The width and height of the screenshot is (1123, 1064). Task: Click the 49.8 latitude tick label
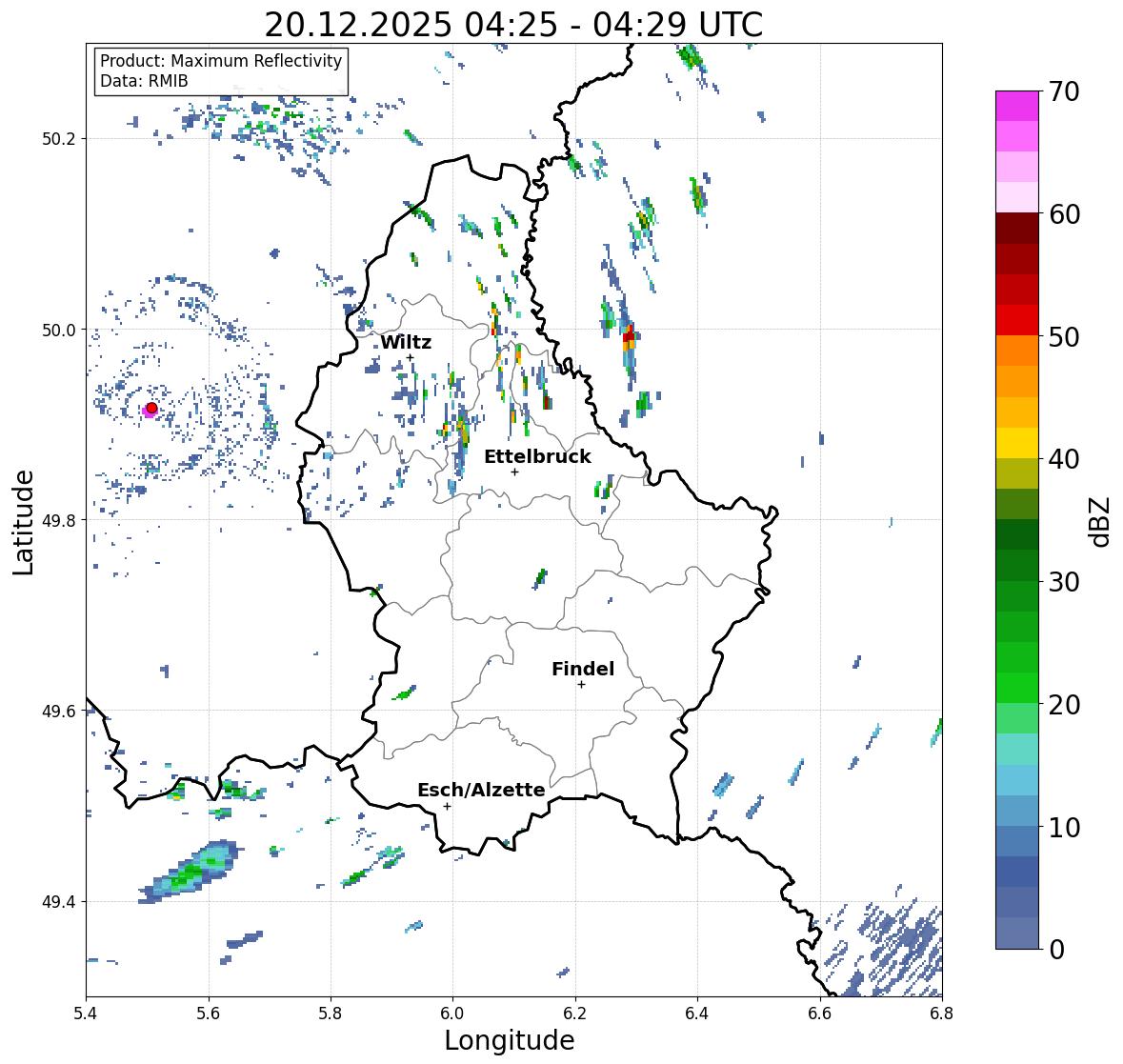59,520
